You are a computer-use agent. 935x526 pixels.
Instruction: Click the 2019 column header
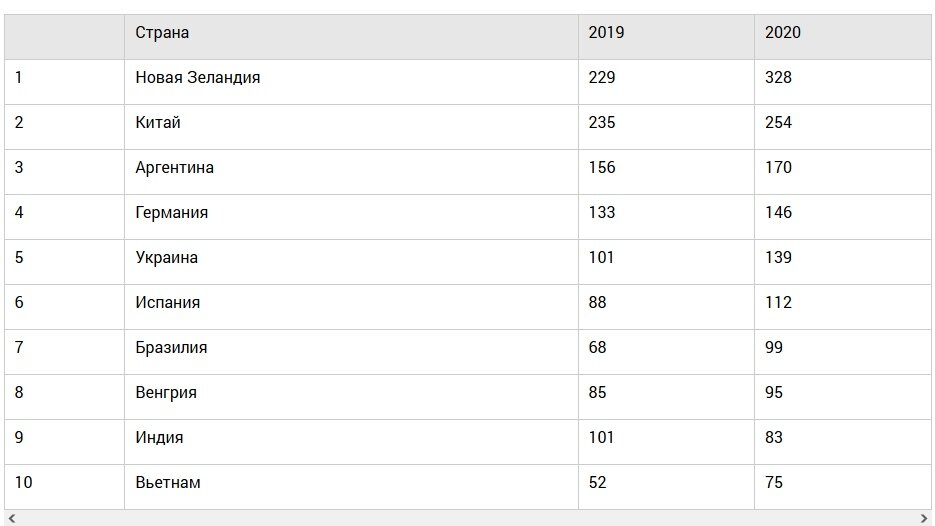pyautogui.click(x=606, y=33)
